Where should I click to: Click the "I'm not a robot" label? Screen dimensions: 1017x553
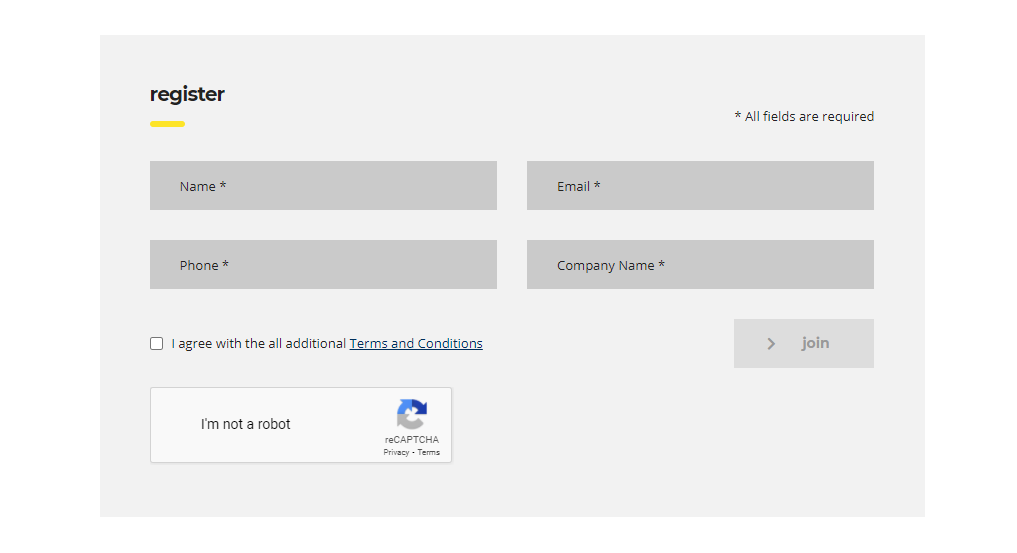point(245,424)
